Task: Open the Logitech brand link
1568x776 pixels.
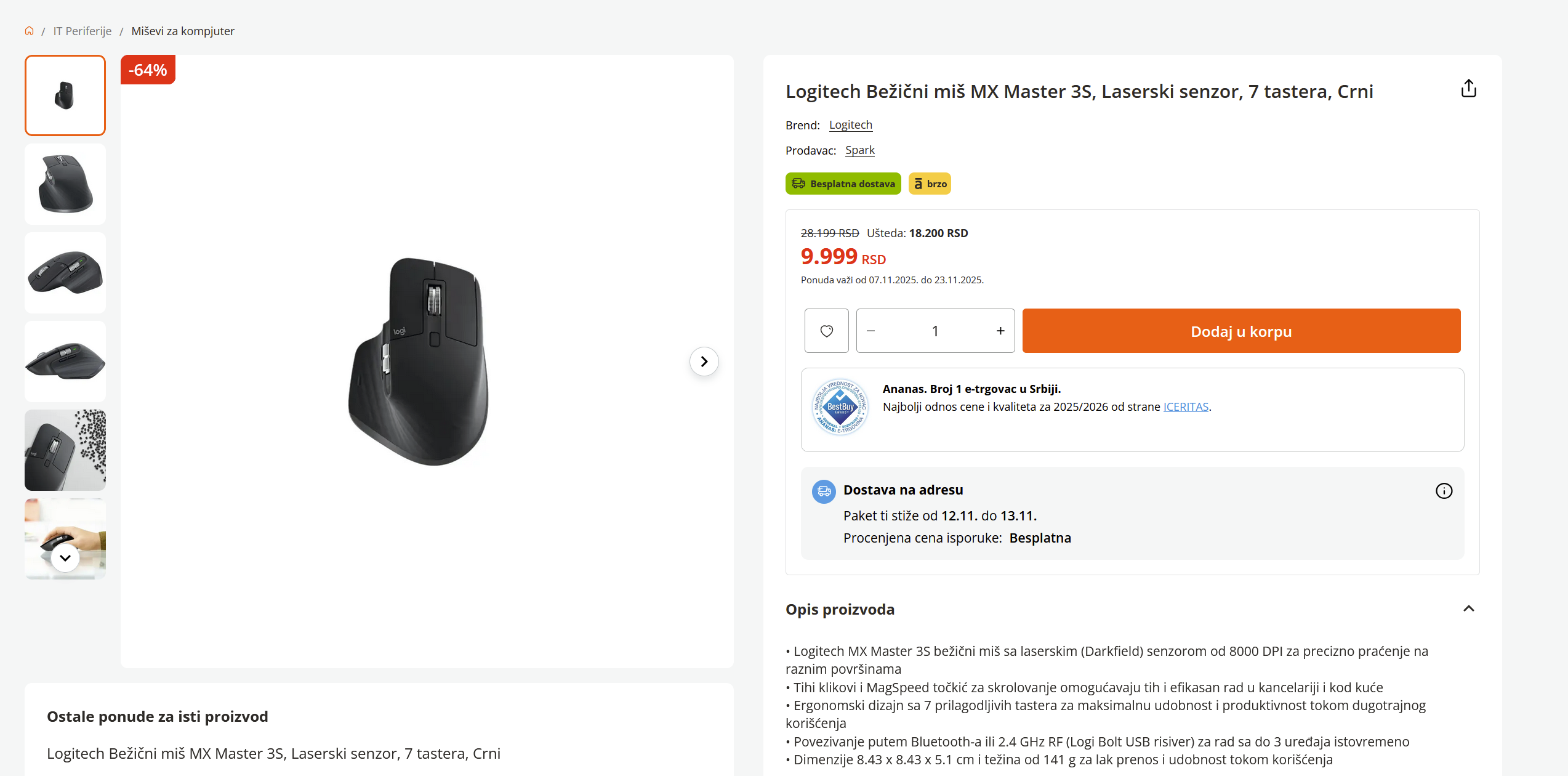Action: [x=850, y=125]
